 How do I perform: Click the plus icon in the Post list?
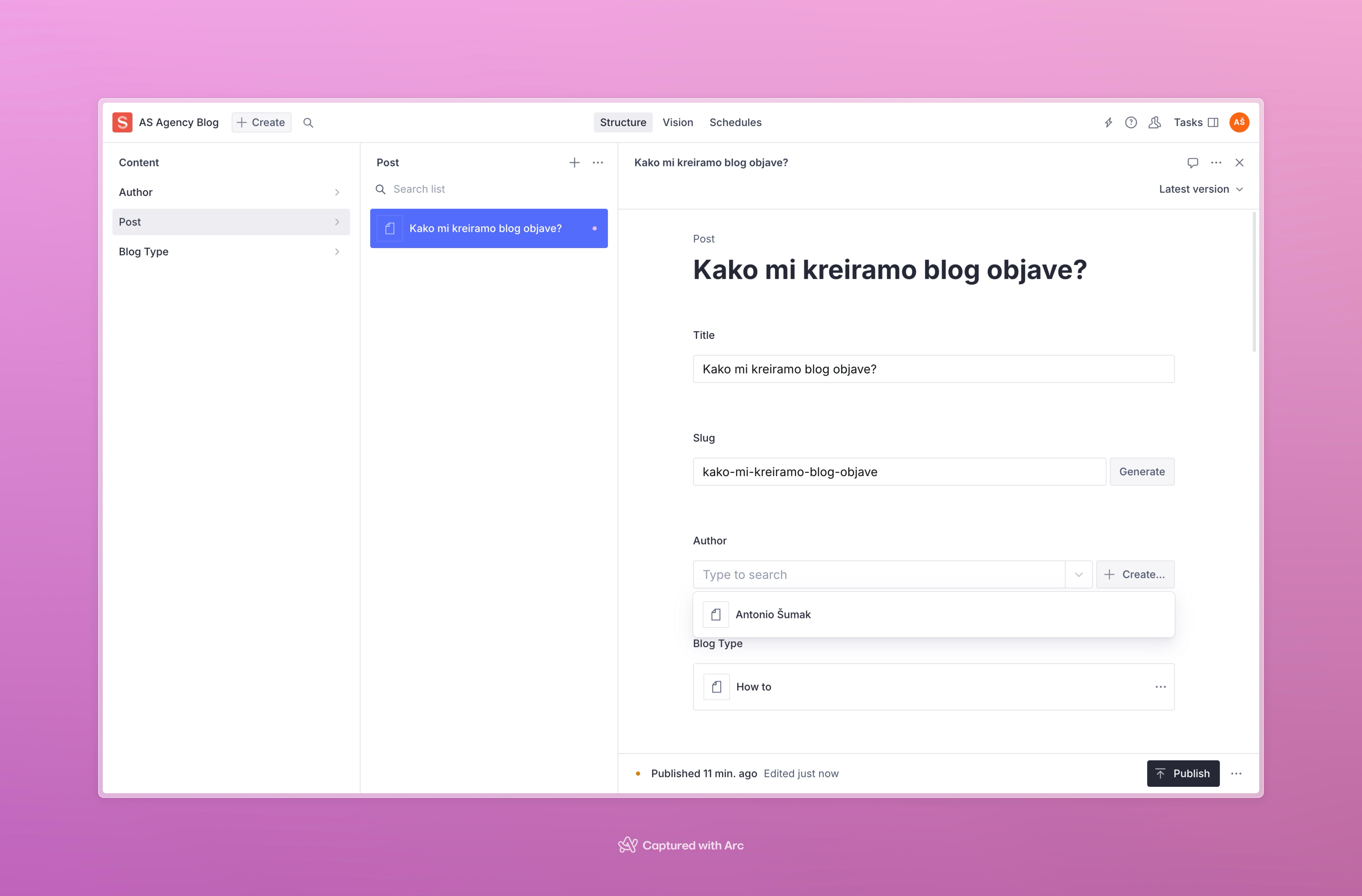click(x=574, y=162)
